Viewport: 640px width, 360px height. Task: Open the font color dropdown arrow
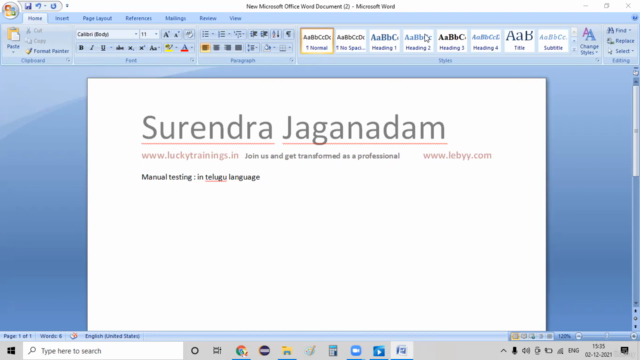tap(192, 48)
